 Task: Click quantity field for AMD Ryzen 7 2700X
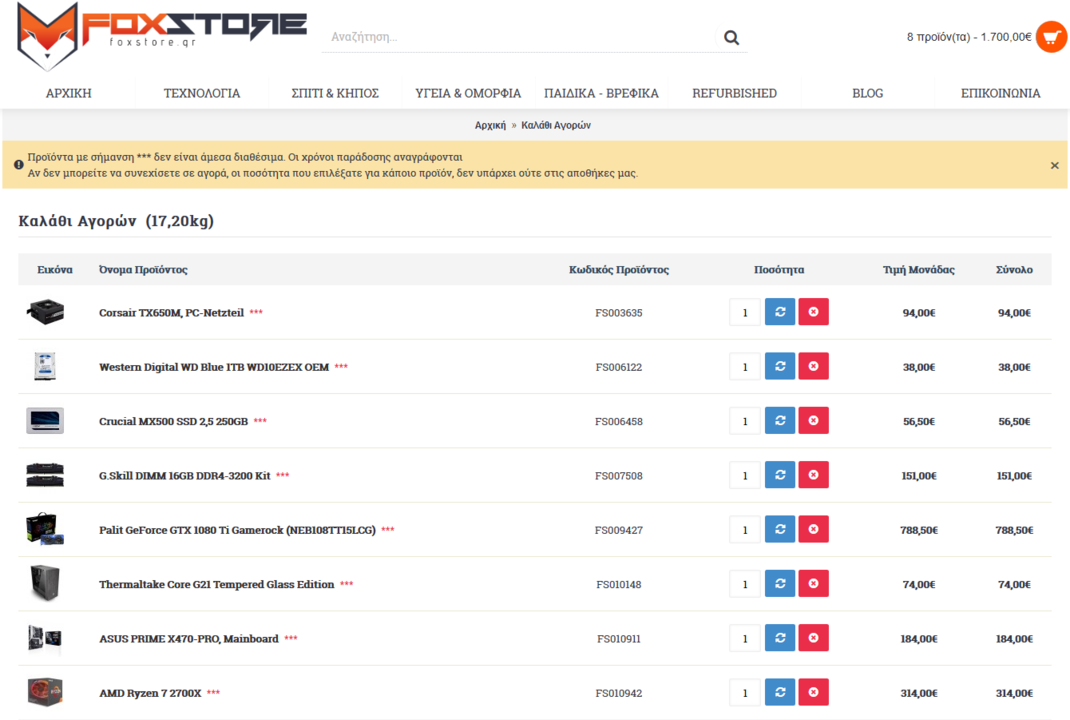(744, 693)
